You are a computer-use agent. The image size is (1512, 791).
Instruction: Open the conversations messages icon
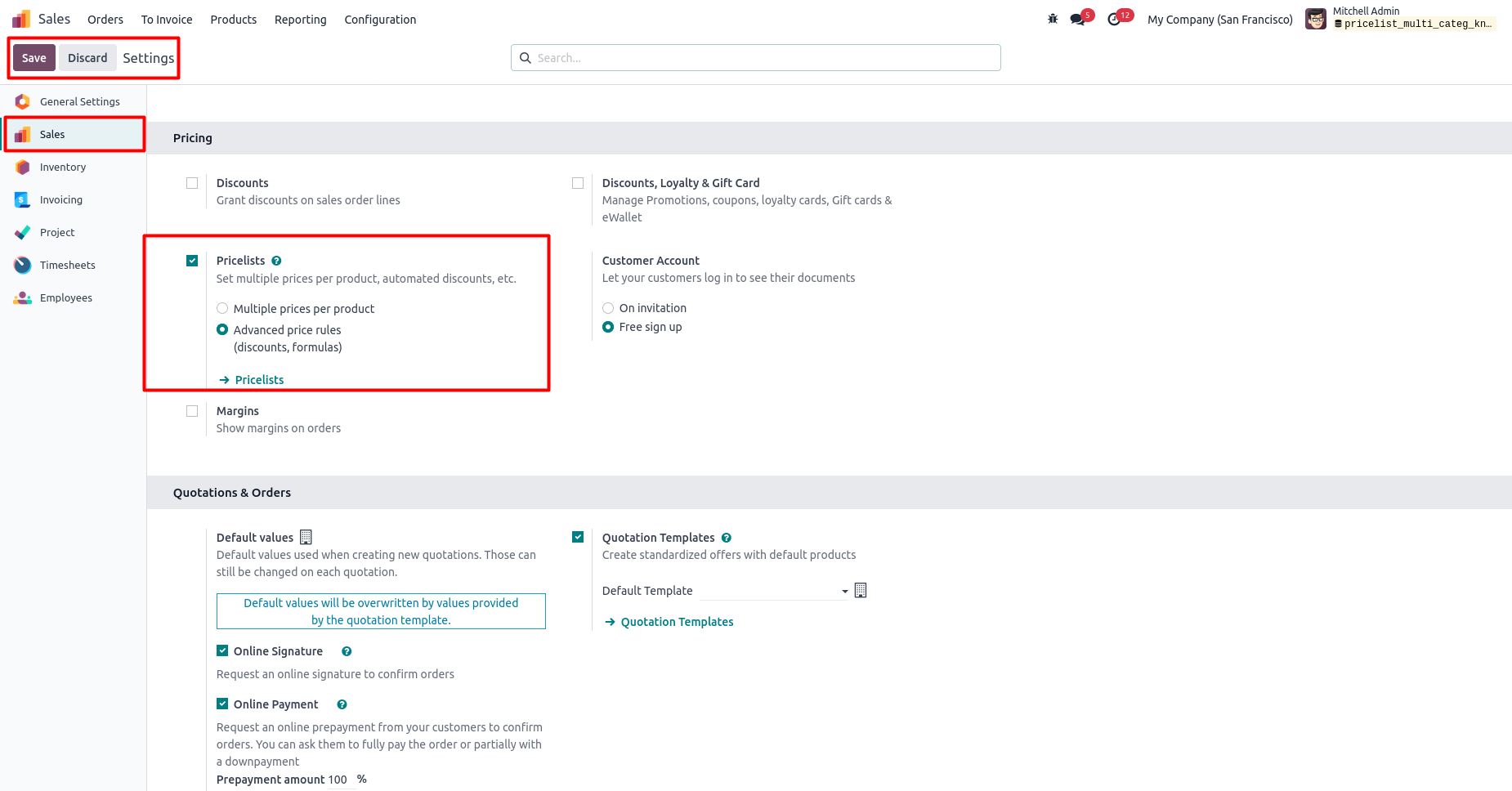(1078, 19)
